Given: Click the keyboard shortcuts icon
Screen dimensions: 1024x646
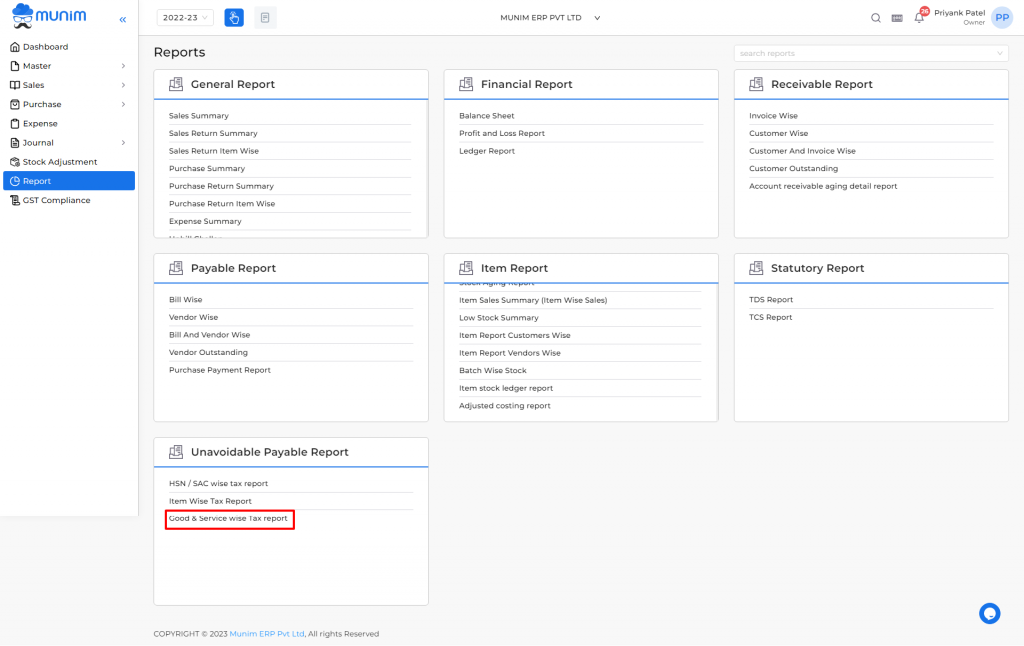Looking at the screenshot, I should coord(897,18).
